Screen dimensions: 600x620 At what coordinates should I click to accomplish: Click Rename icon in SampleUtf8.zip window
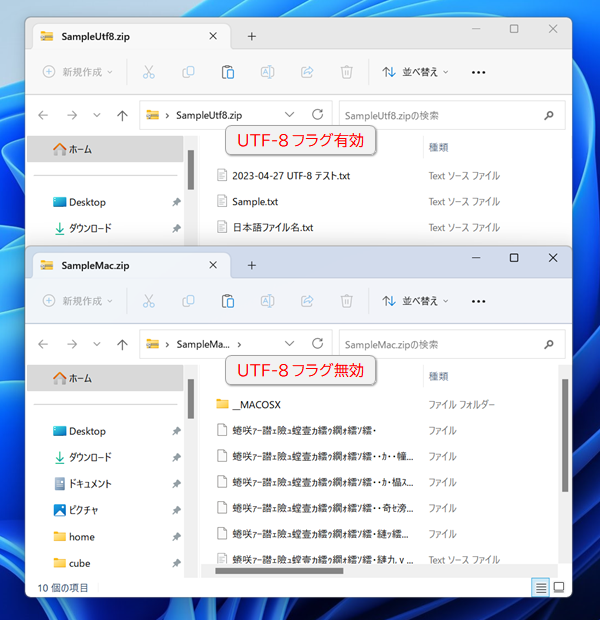click(267, 72)
